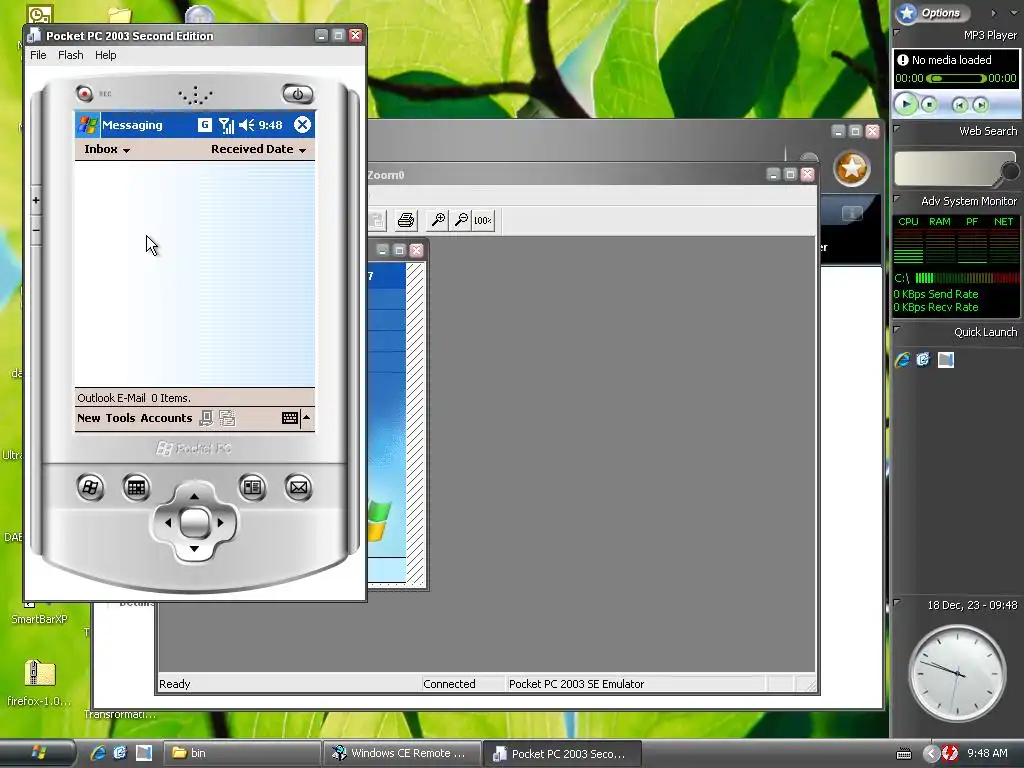Collapse the Adv System Monitor panel toggle
Viewport: 1024px width, 768px height.
pos(897,199)
